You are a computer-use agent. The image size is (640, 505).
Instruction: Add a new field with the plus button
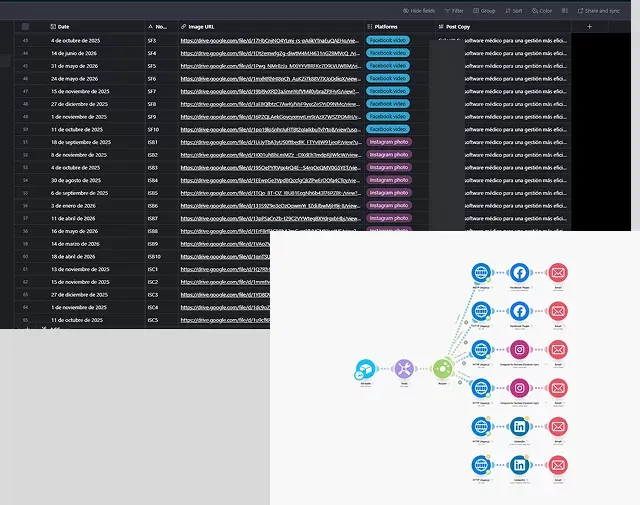click(589, 26)
